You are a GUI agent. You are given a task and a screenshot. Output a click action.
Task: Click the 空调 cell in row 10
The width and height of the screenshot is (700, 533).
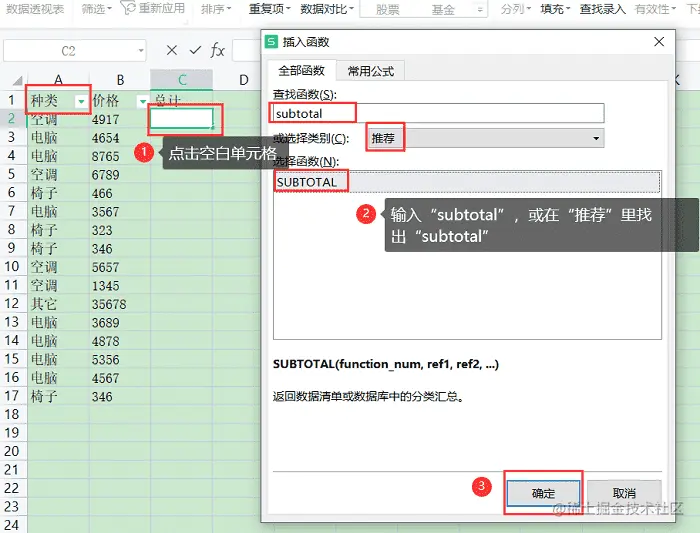tap(58, 267)
